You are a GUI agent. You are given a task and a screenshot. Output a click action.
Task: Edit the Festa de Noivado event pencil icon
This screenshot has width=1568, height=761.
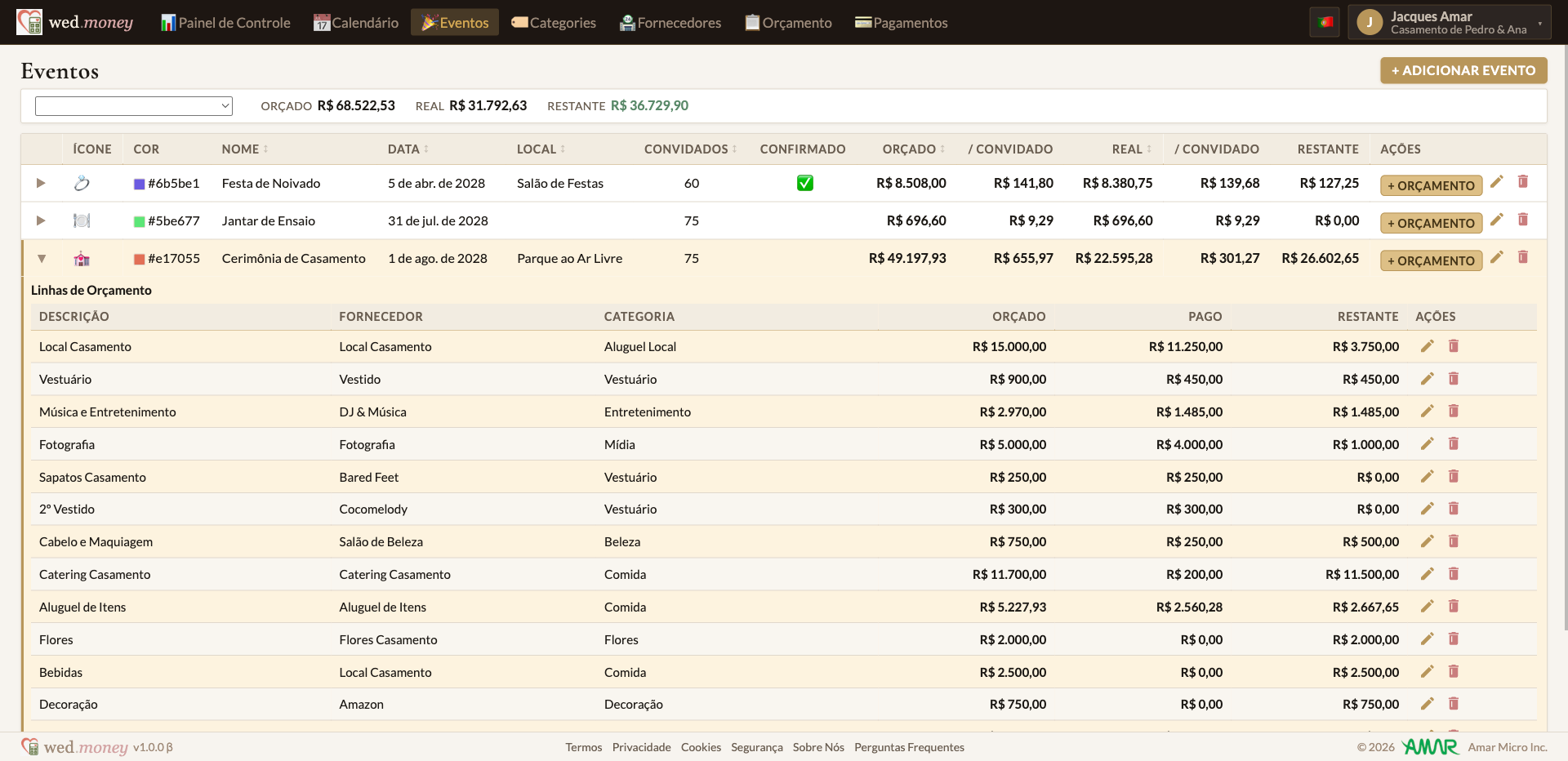click(x=1496, y=182)
